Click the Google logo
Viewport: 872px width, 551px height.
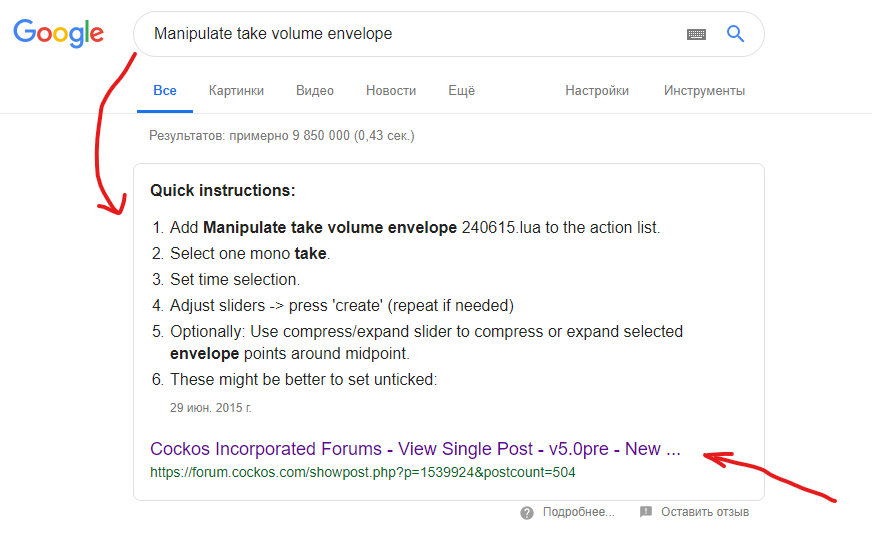point(58,33)
